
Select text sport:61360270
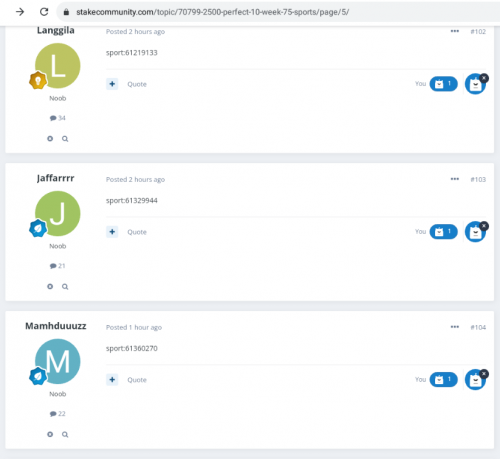132,348
